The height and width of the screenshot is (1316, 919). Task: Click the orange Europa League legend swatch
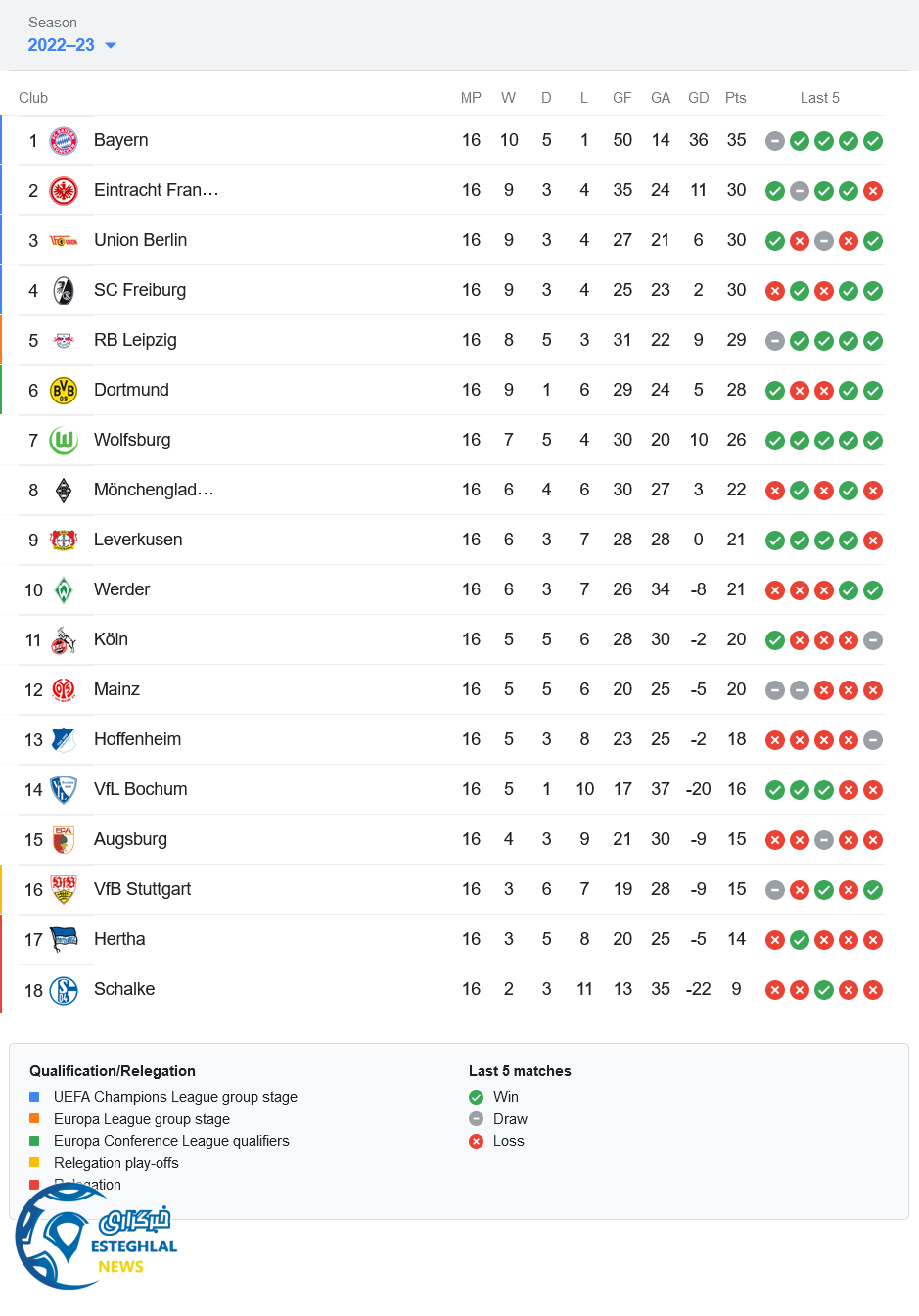34,1118
